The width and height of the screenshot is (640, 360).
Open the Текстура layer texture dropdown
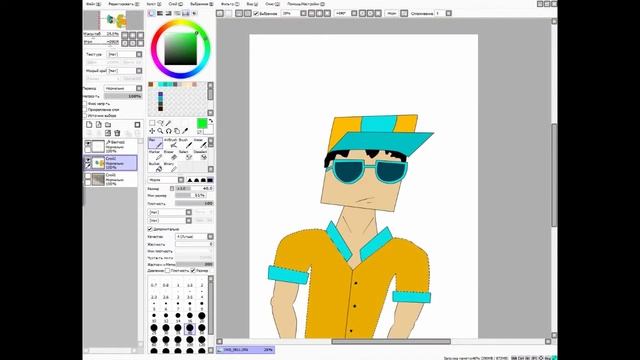[x=125, y=54]
